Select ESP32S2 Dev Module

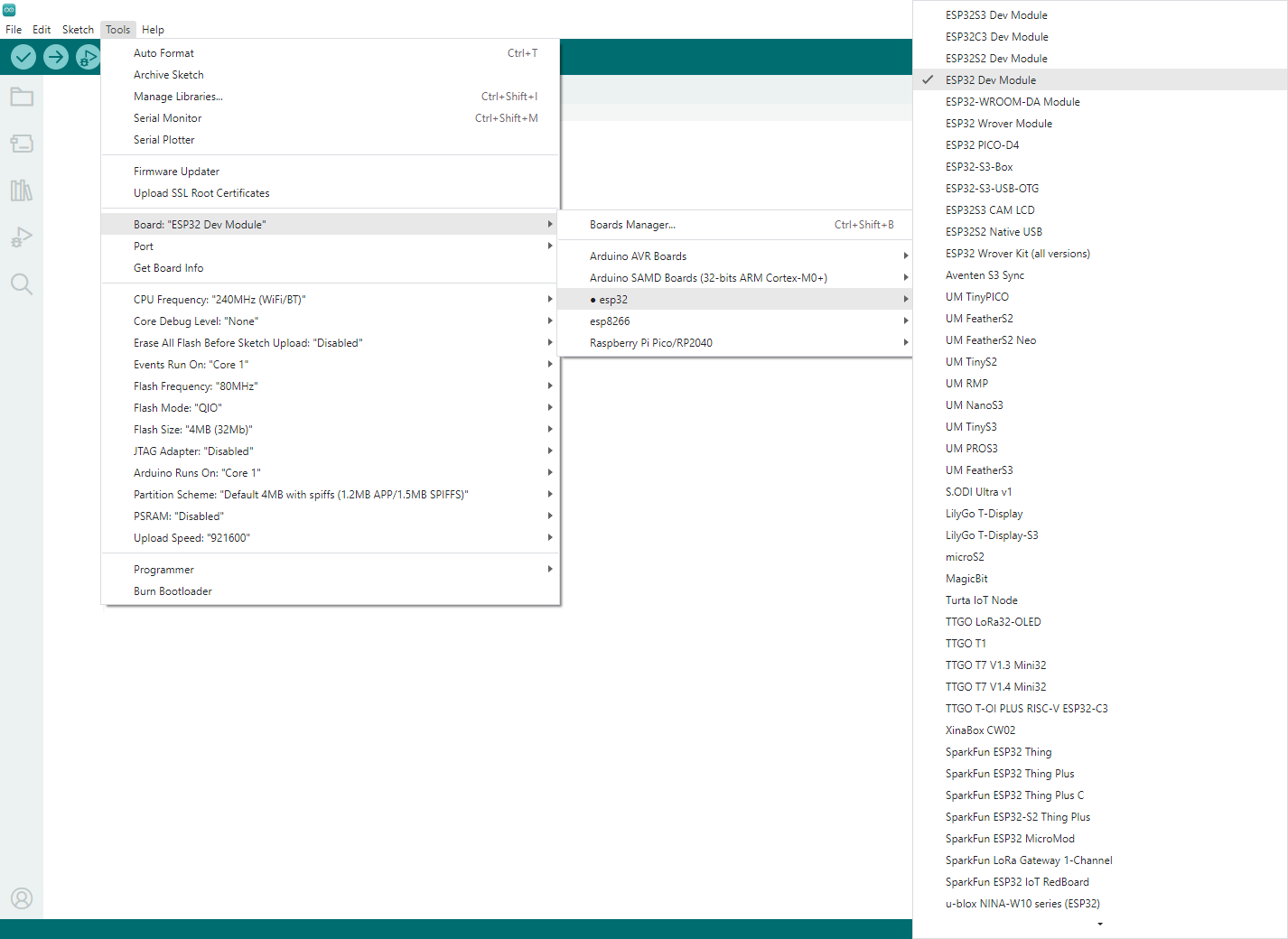click(x=1100, y=59)
